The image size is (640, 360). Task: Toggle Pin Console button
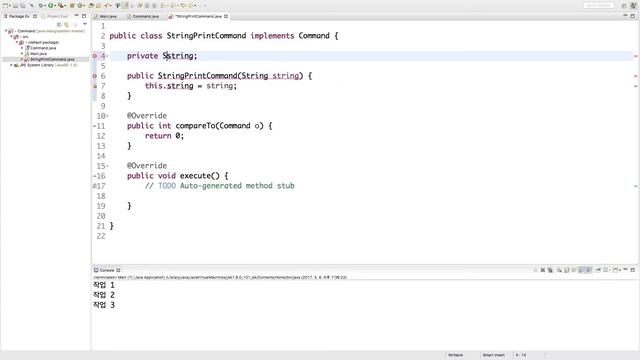coord(598,270)
